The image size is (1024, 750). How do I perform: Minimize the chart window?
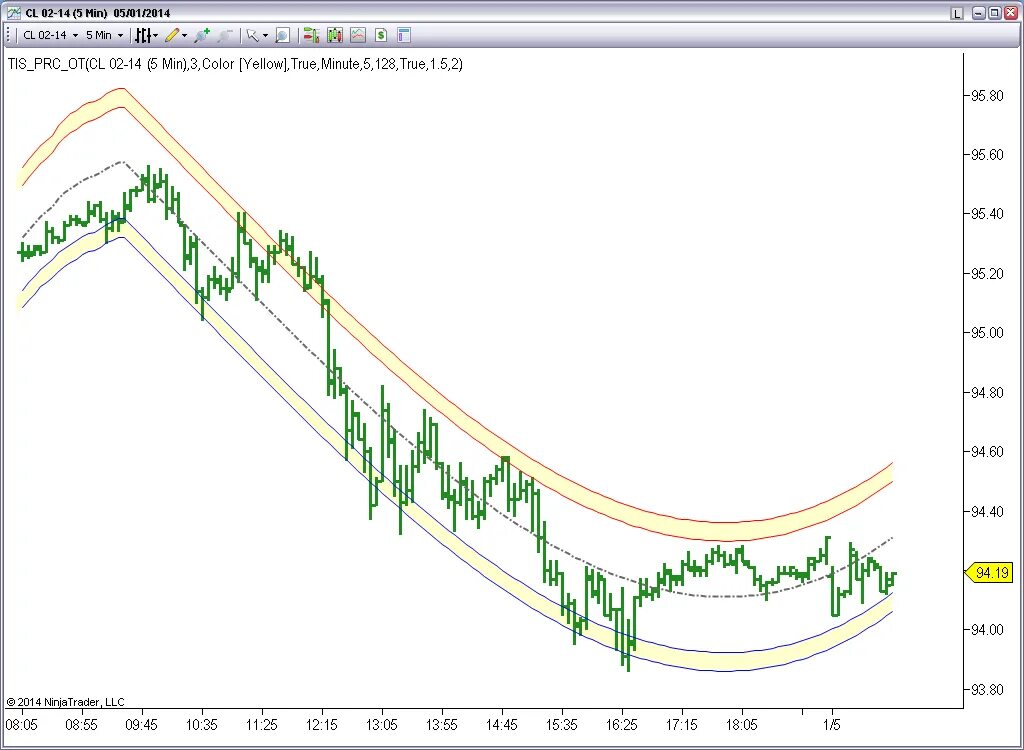979,12
